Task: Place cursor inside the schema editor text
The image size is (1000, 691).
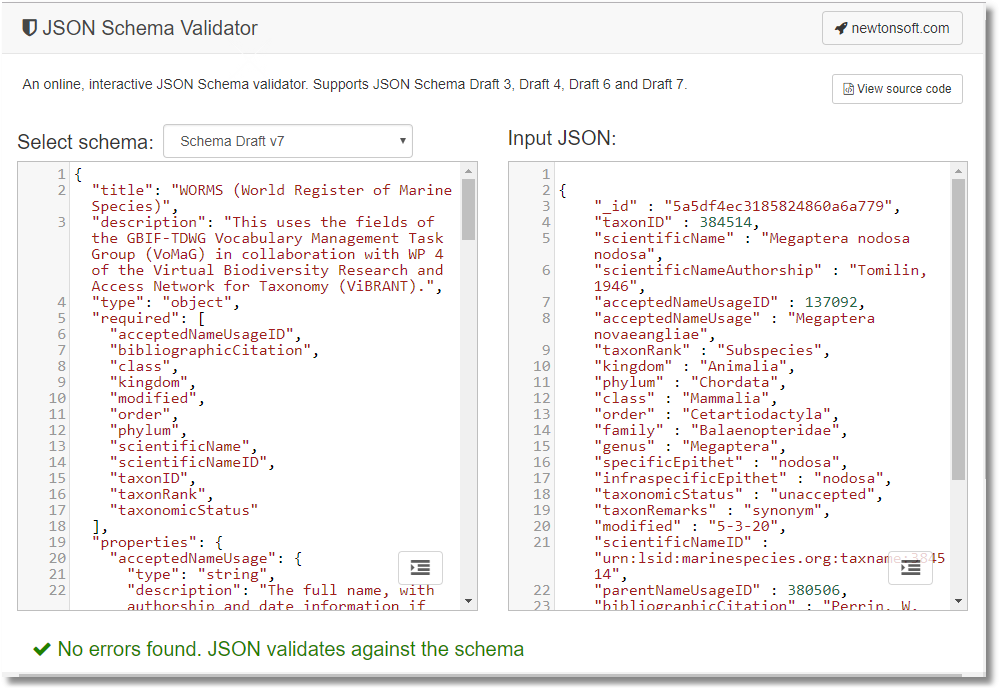Action: 250,450
